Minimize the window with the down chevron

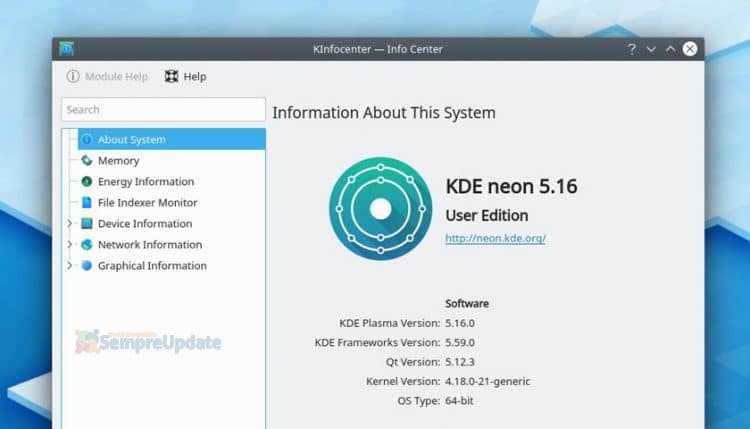click(x=651, y=49)
